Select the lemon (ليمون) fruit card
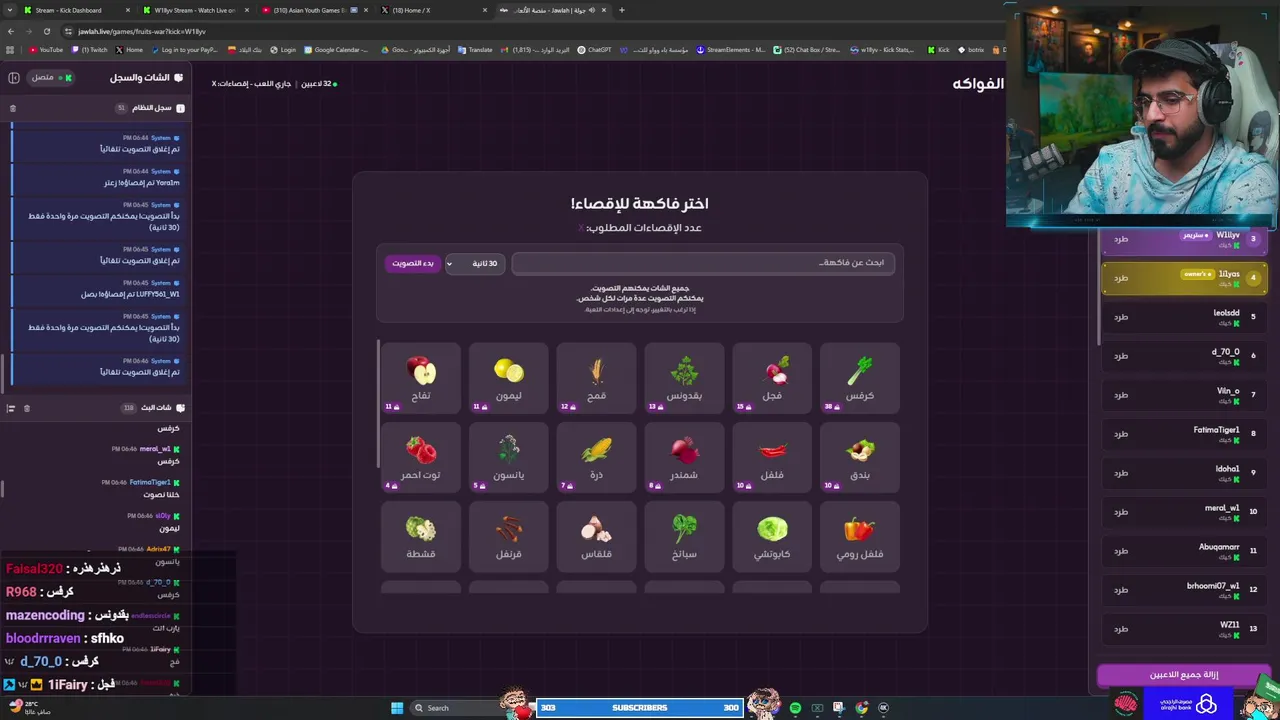 click(509, 378)
